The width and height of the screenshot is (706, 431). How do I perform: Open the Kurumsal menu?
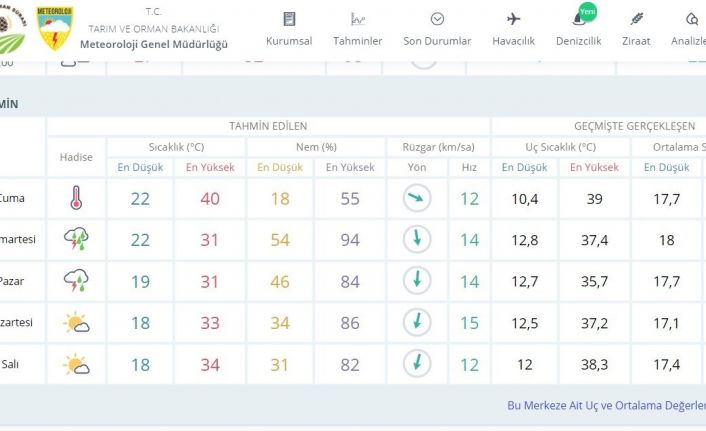[x=288, y=29]
